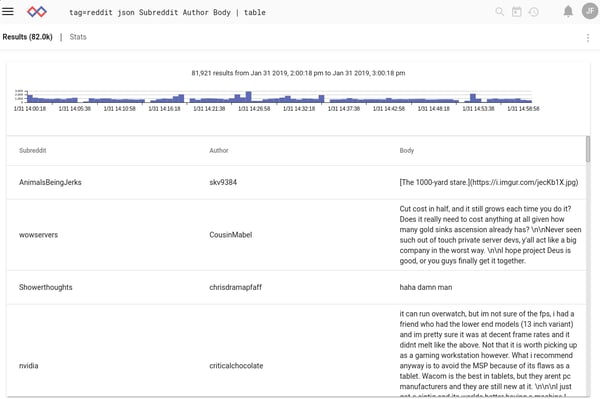Open the JF user avatar menu
The image size is (600, 399).
point(590,11)
